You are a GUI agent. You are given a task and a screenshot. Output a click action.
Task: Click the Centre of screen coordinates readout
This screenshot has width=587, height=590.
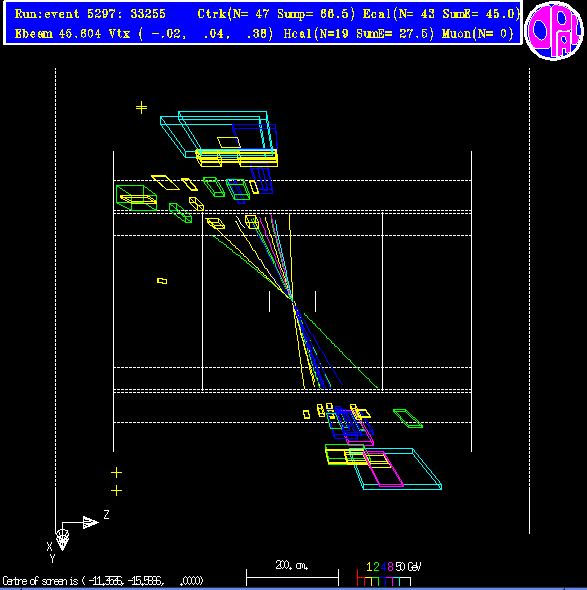coord(102,581)
